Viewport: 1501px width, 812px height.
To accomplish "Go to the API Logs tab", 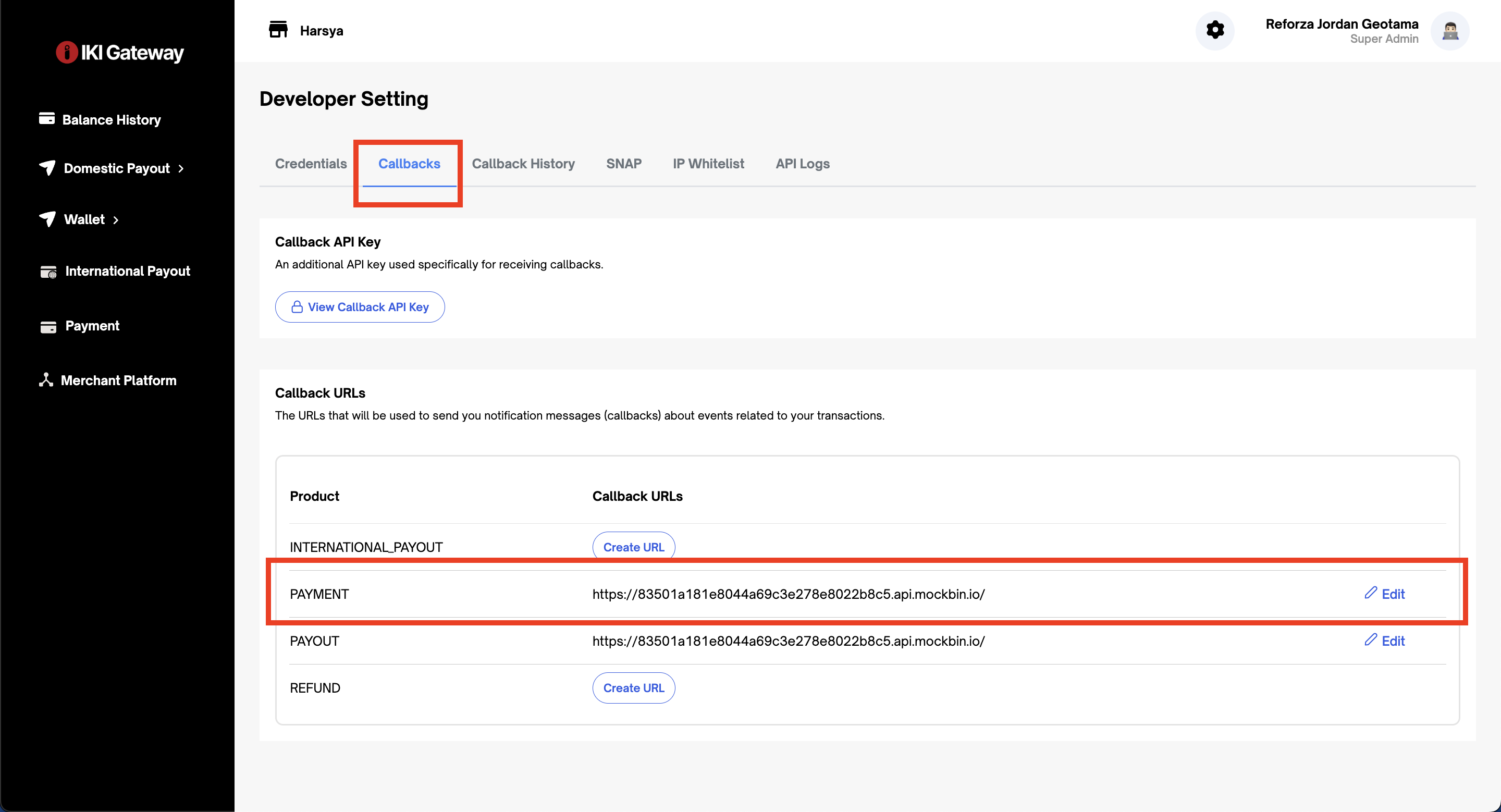I will pos(802,164).
